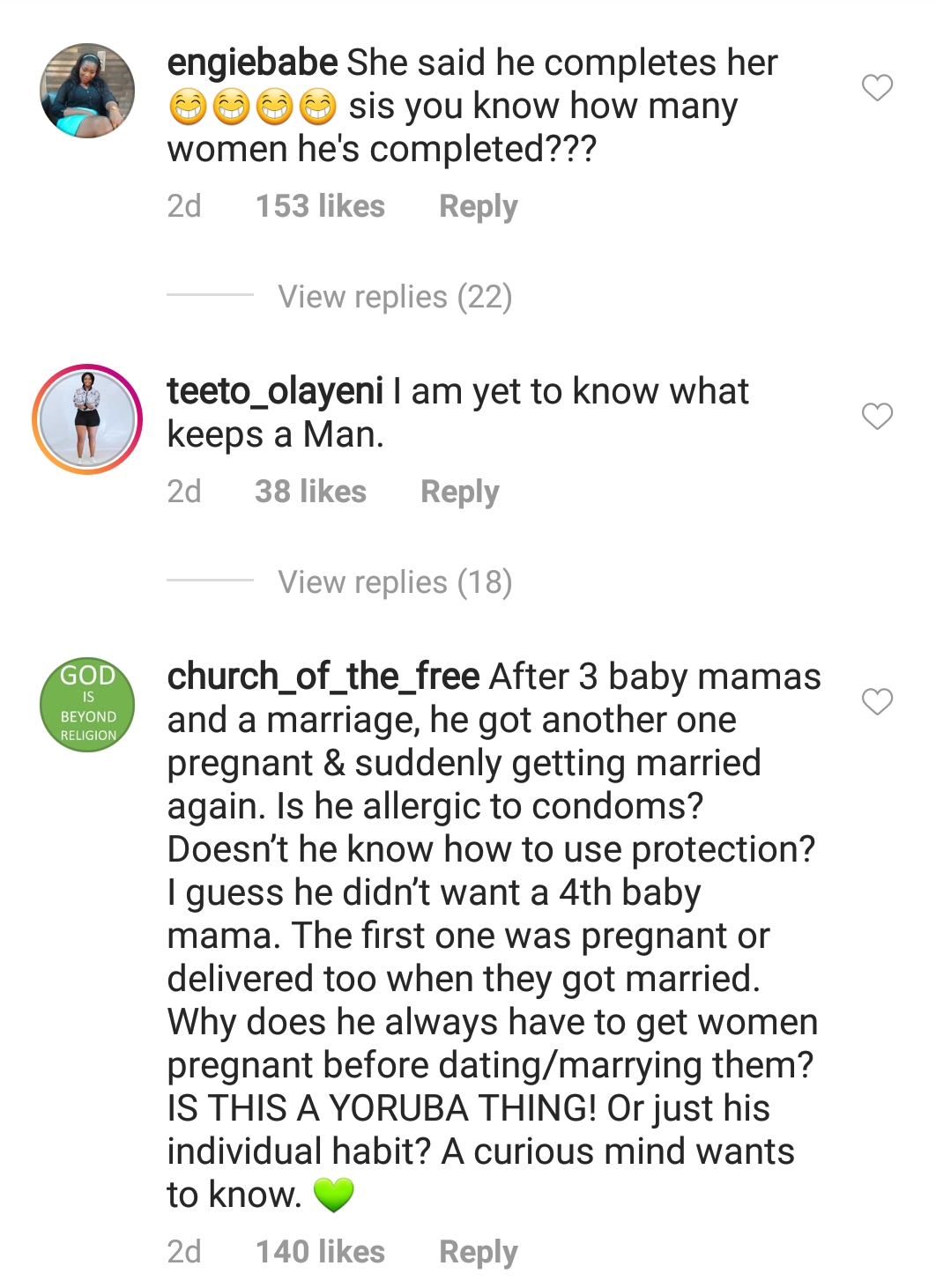Open teeto_olayeni's story ring avatar
936x1288 pixels.
[x=87, y=419]
